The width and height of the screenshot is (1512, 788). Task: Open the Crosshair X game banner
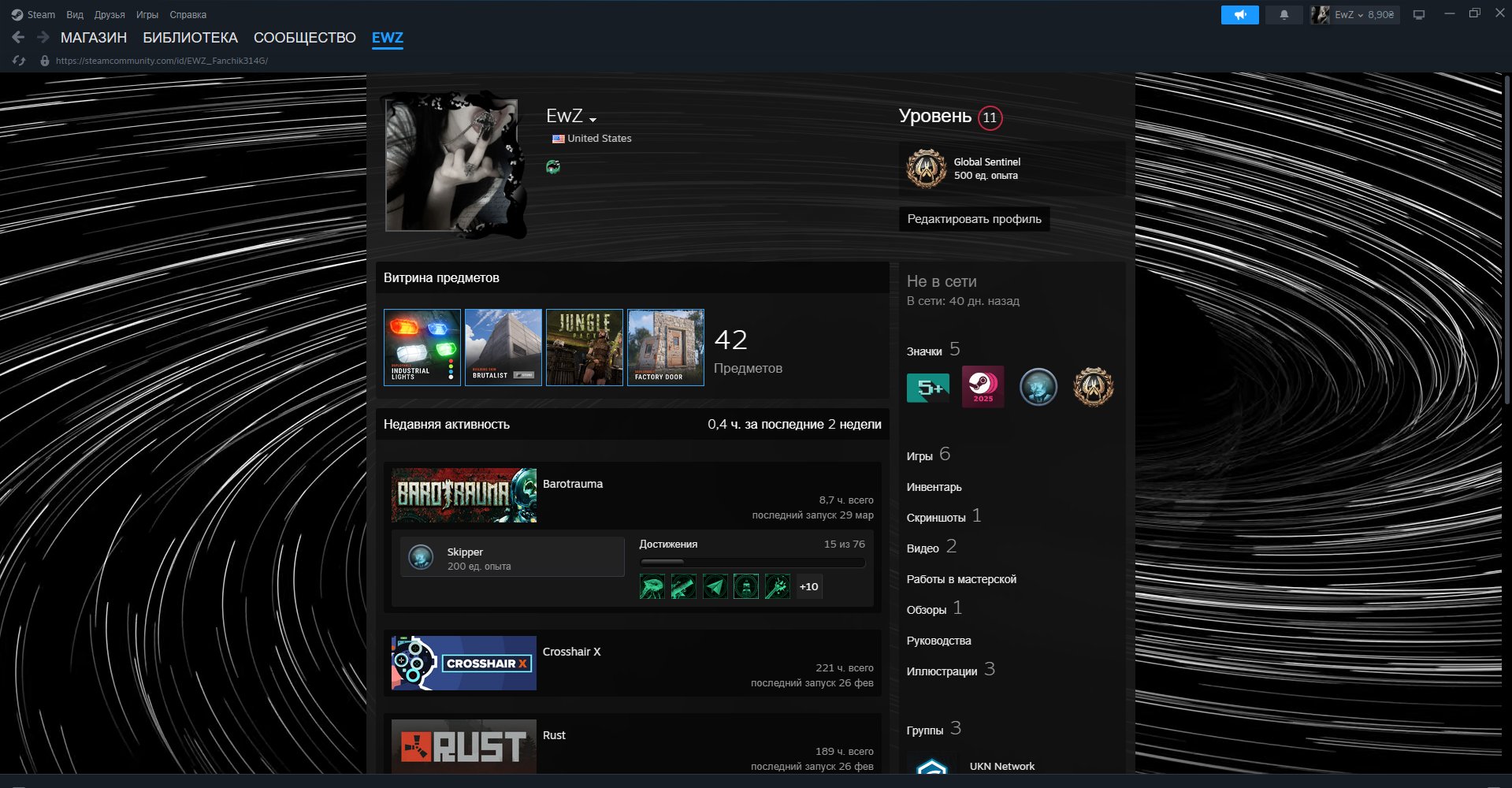[464, 663]
